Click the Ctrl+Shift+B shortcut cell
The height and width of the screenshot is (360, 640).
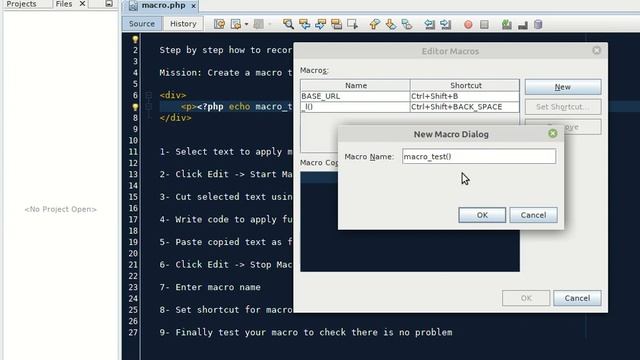464,96
